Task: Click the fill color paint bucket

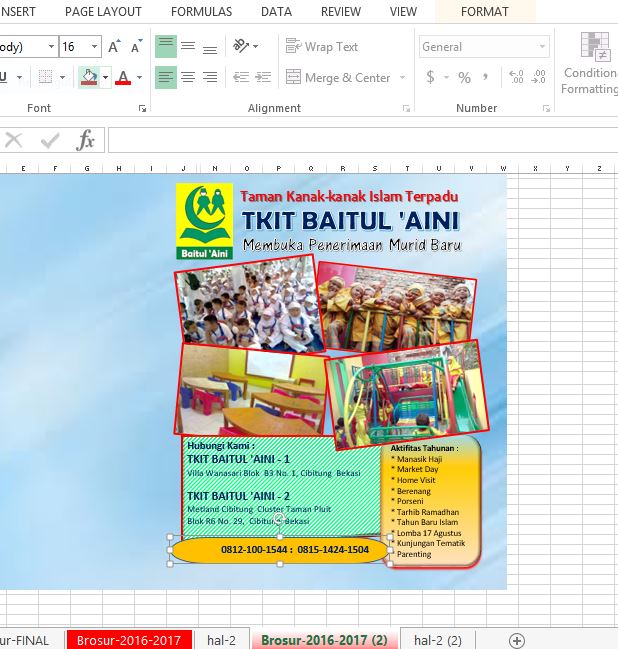Action: (89, 77)
